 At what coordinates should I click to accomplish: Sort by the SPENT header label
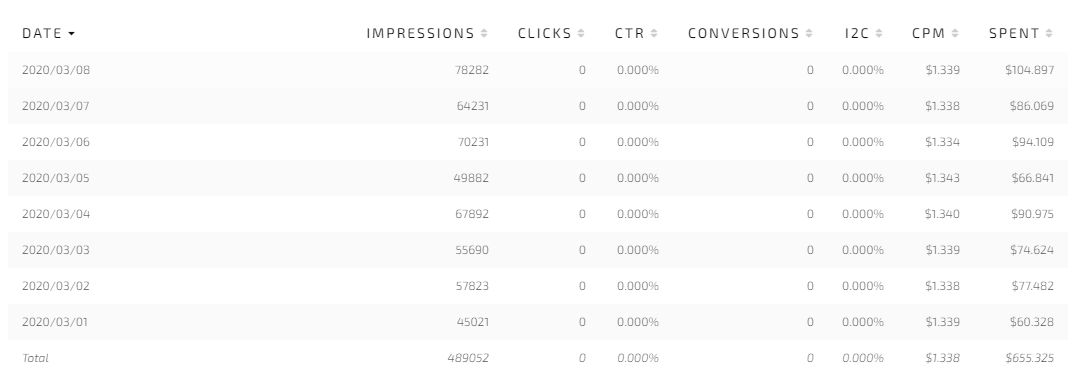click(1014, 33)
